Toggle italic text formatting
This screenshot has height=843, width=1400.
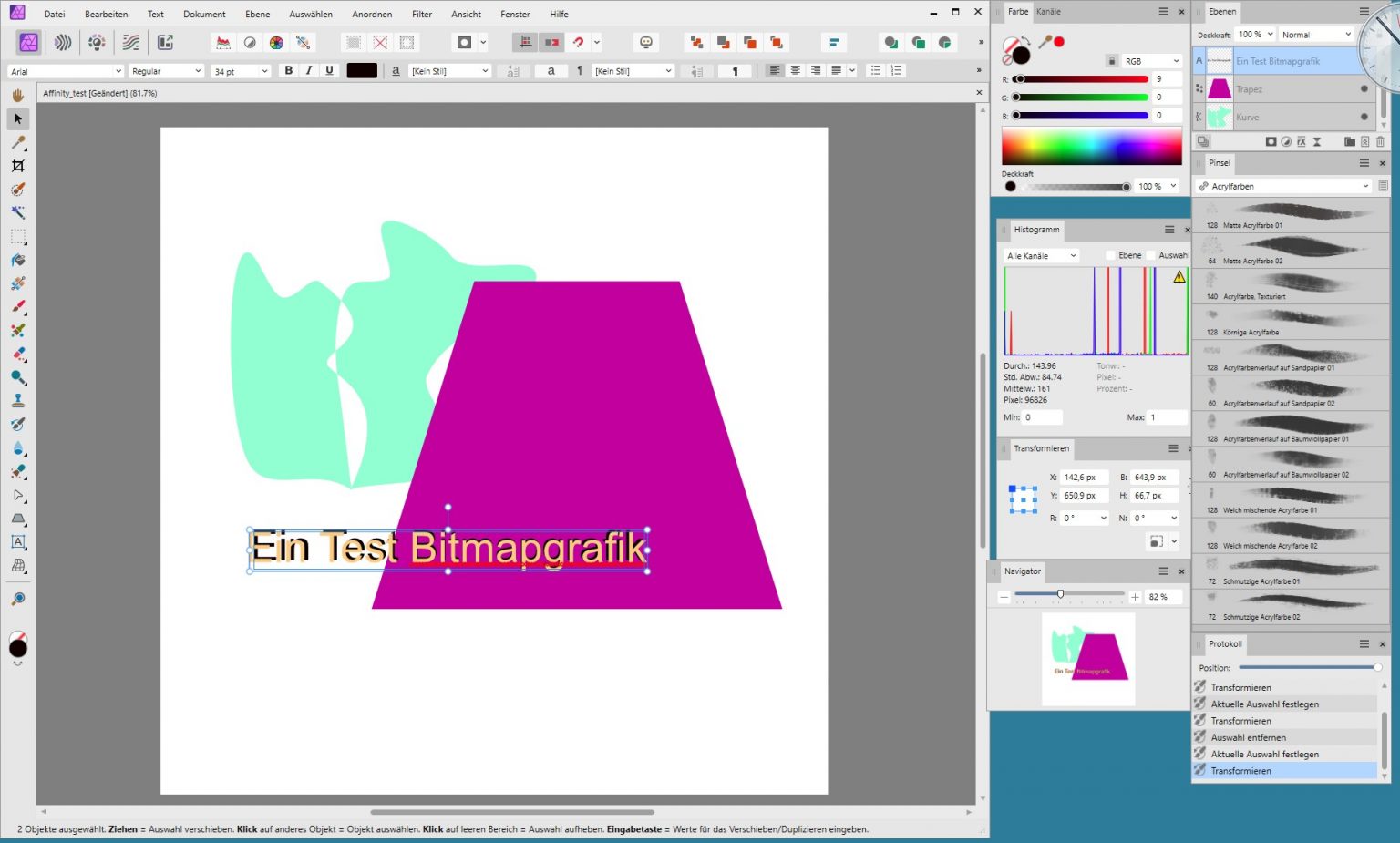[x=309, y=71]
